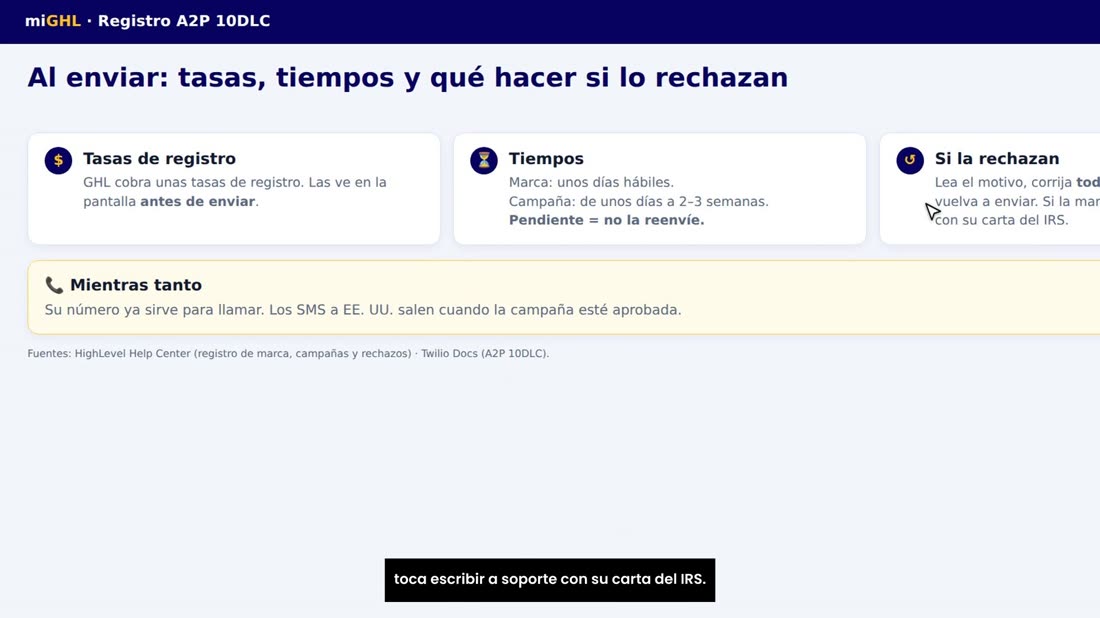Click the phone icon beside Mientras tanto
The width and height of the screenshot is (1100, 618).
click(x=54, y=285)
